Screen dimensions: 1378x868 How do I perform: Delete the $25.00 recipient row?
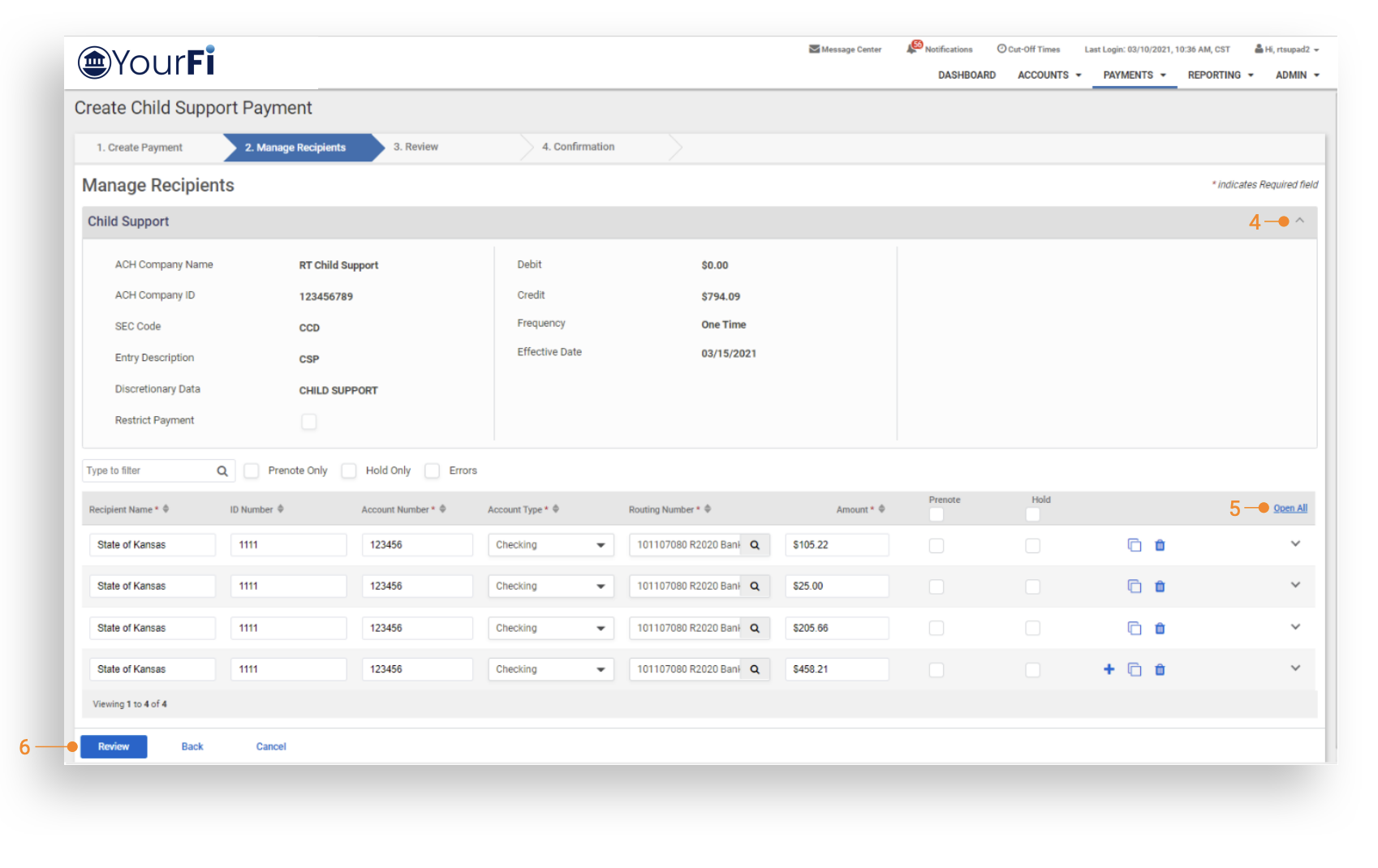1160,587
